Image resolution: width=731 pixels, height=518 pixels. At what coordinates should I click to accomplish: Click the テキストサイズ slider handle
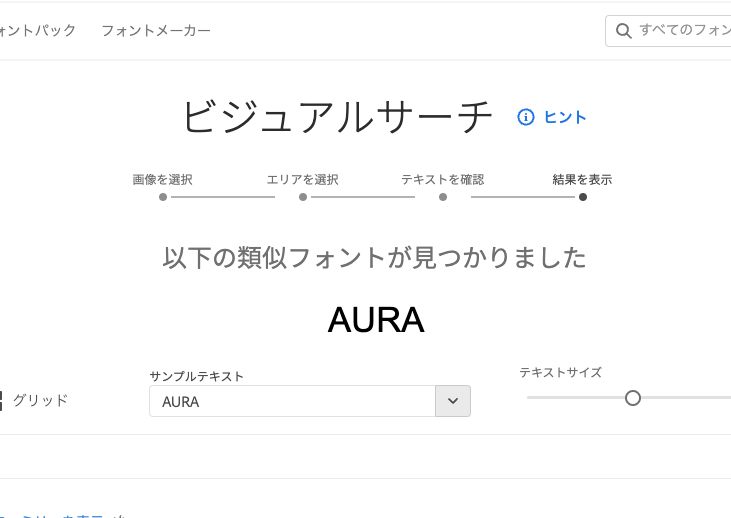pyautogui.click(x=633, y=398)
